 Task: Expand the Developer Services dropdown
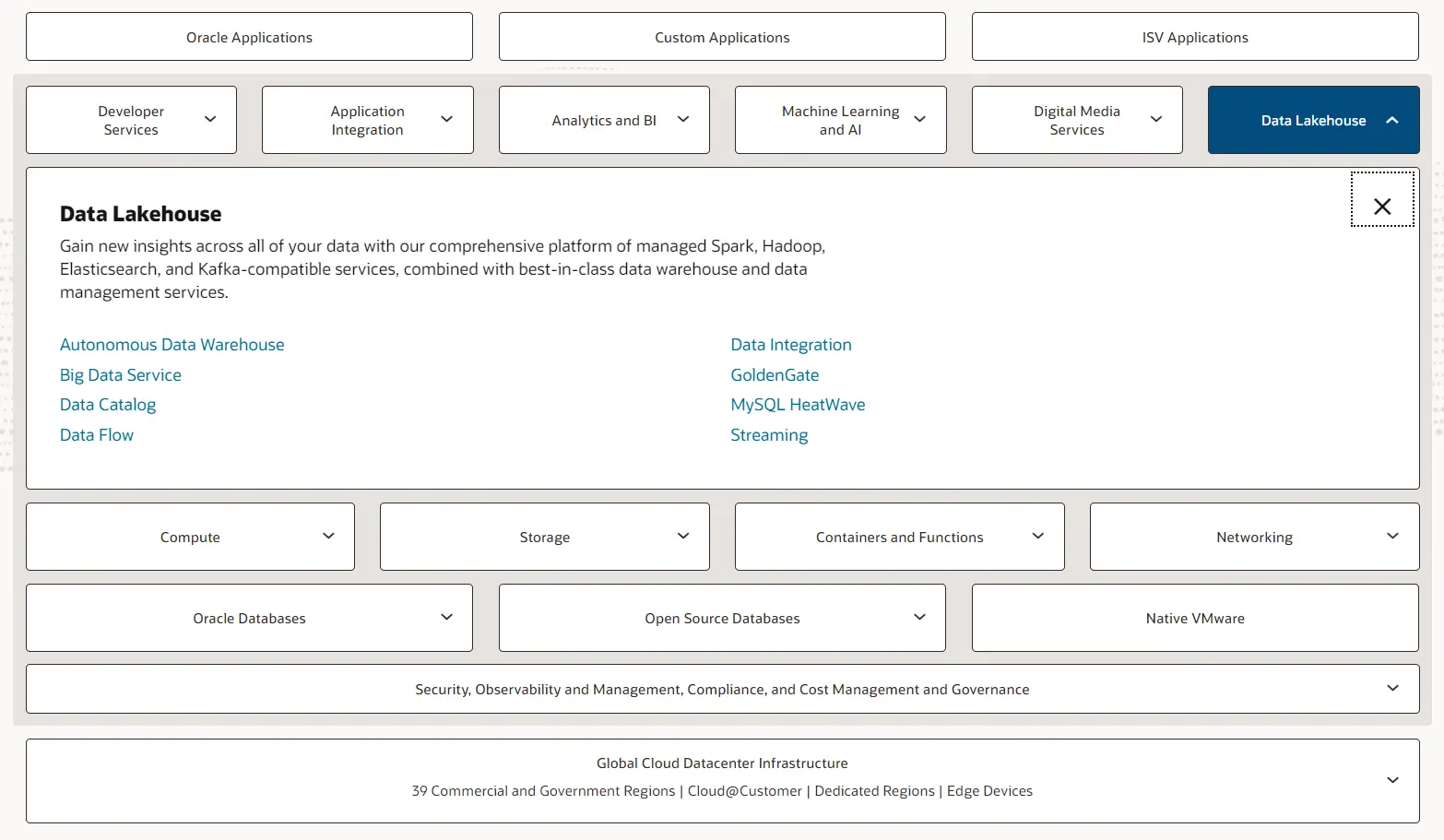131,120
